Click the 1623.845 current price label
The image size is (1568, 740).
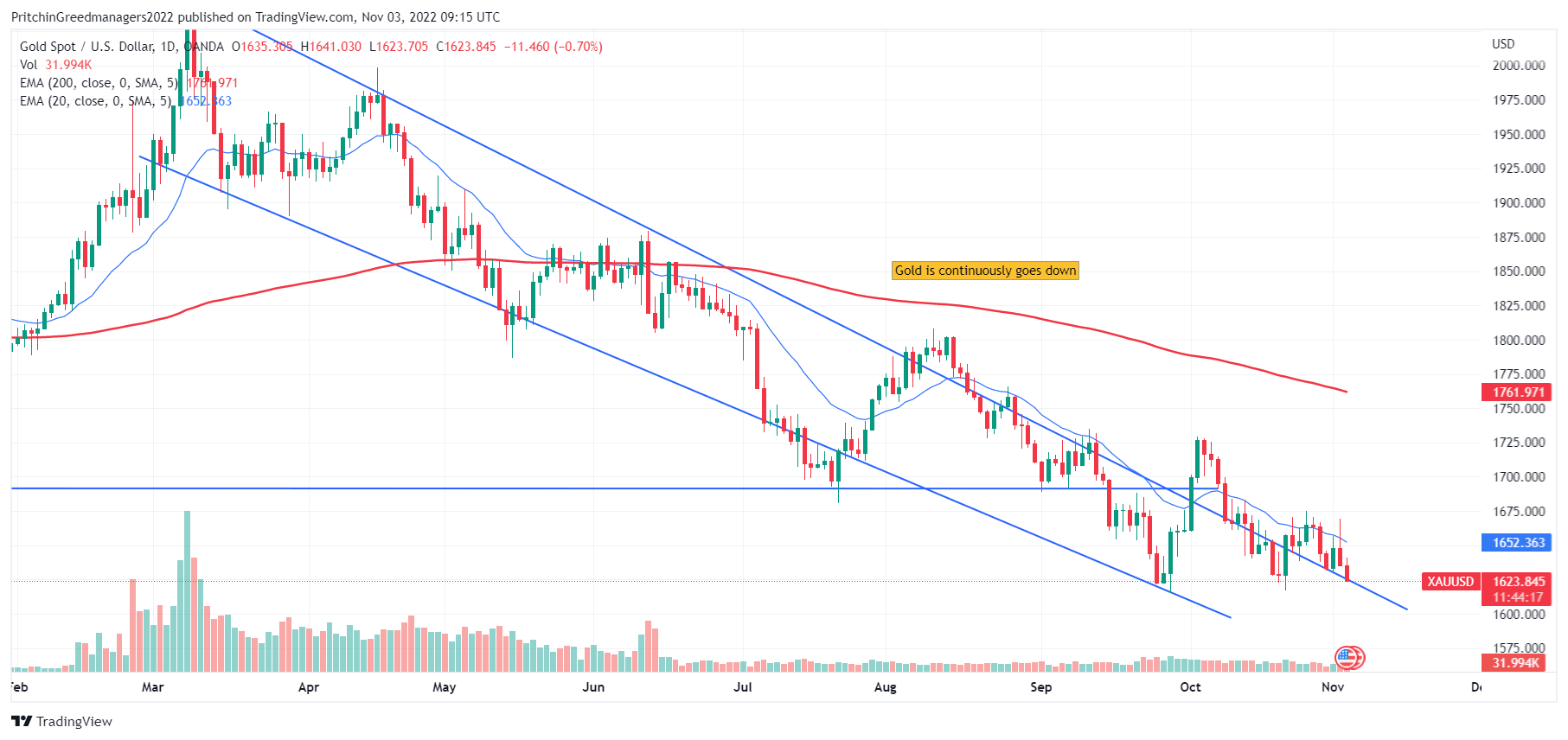point(1519,581)
